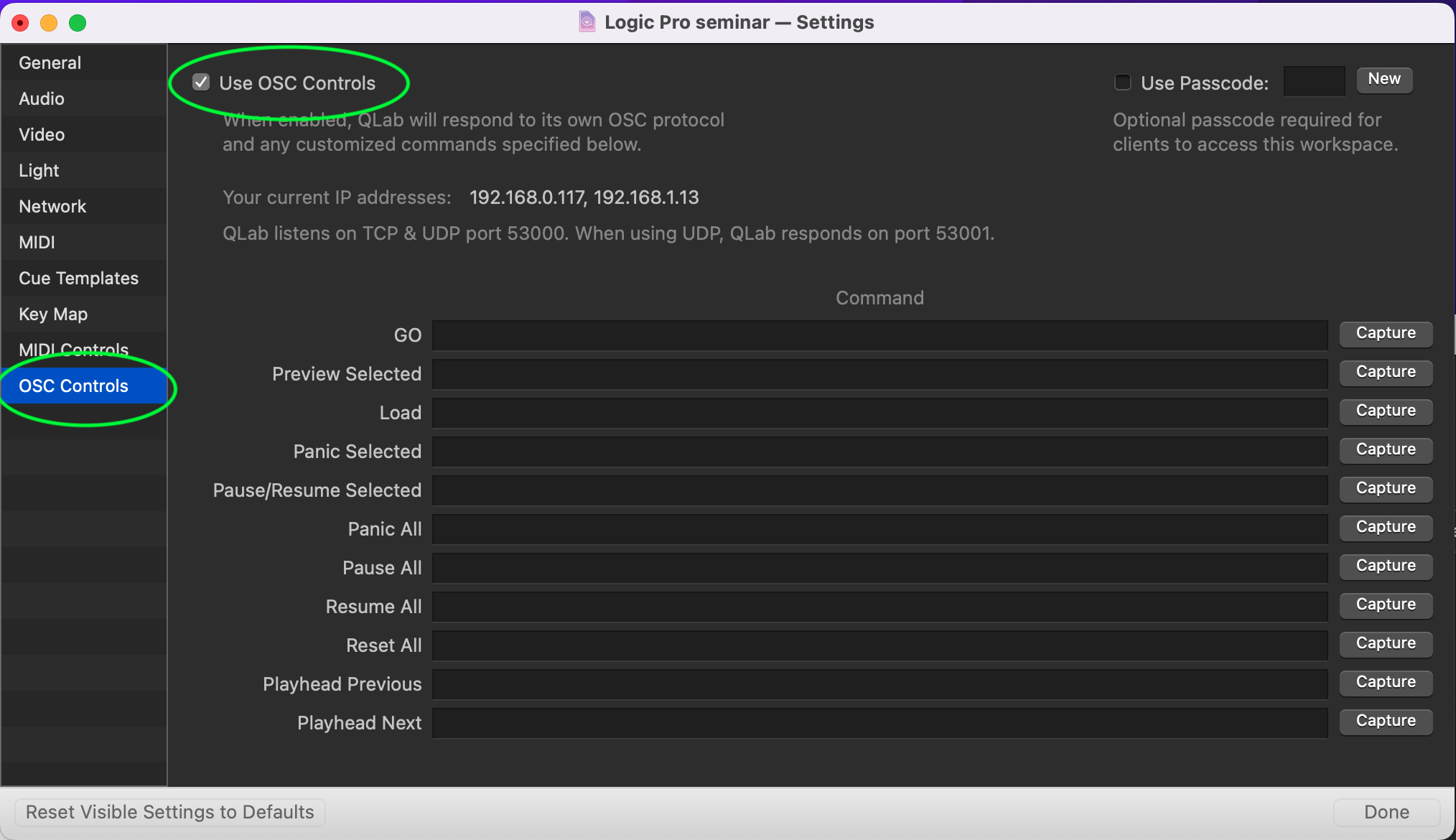Go to MIDI Controls settings

(73, 349)
